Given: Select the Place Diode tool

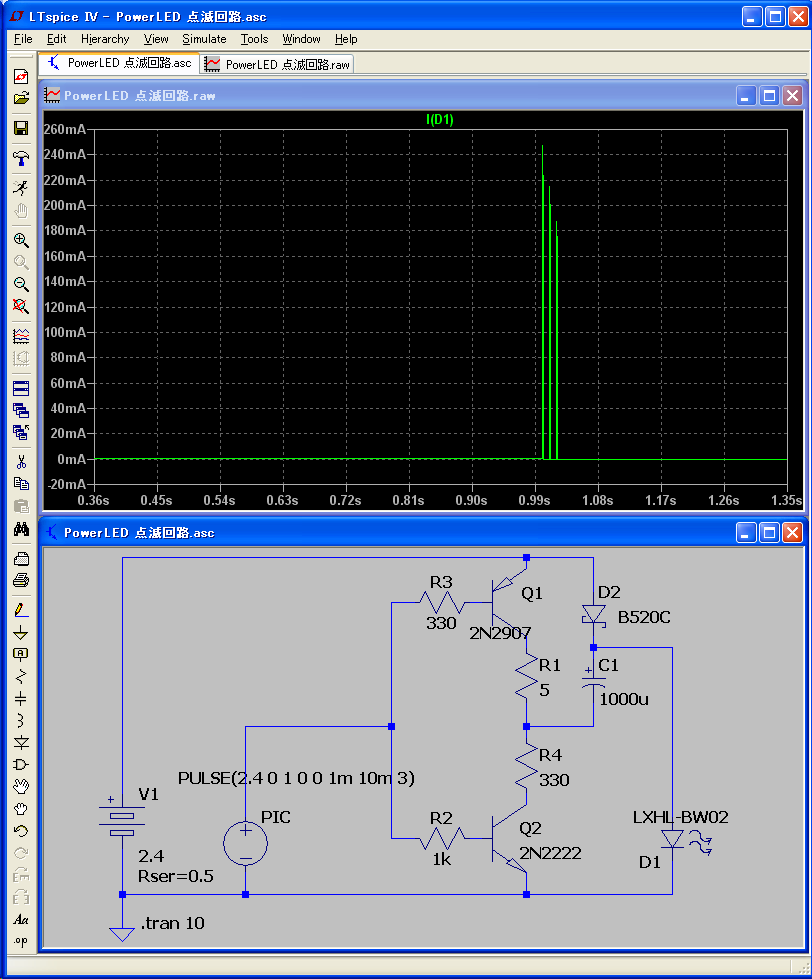Looking at the screenshot, I should 21,742.
